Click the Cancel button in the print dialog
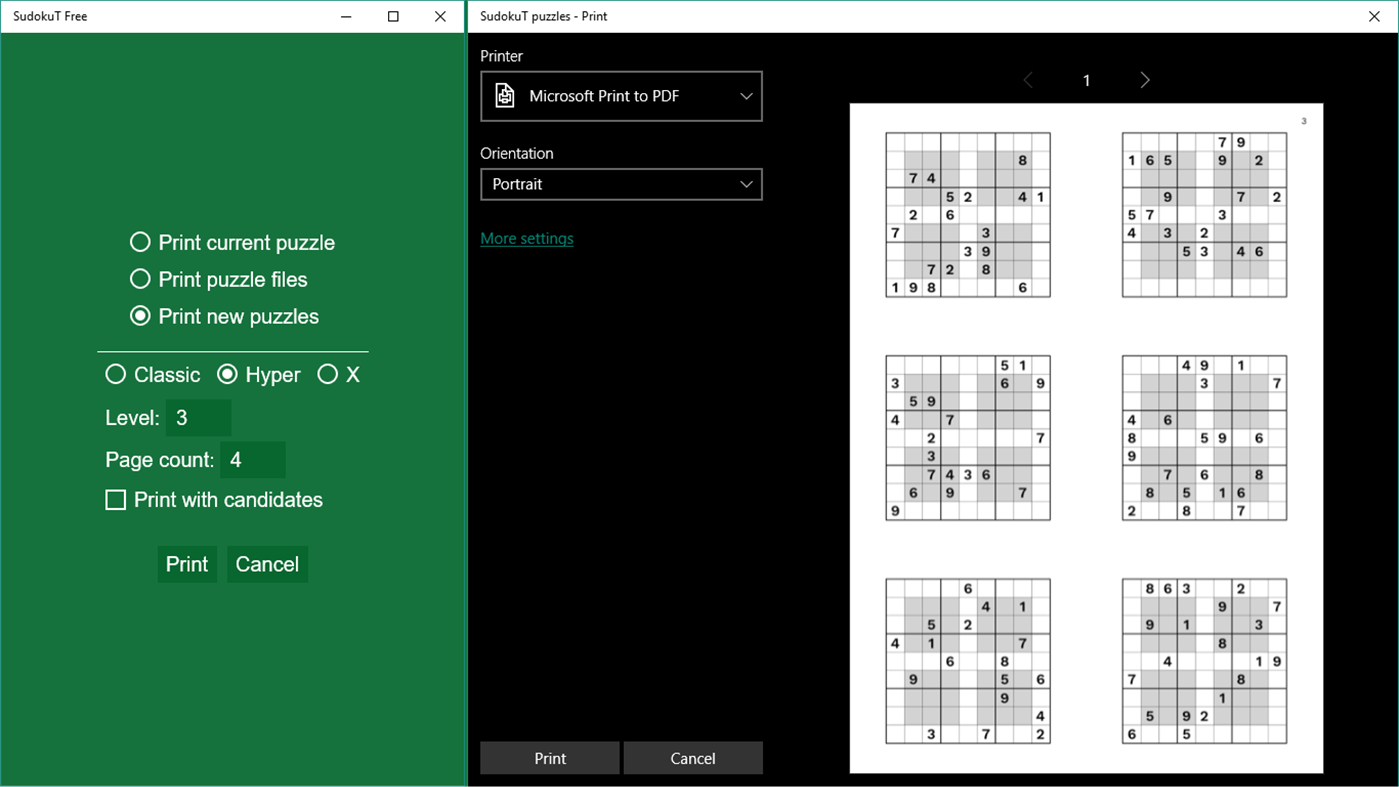The image size is (1399, 787). (693, 757)
